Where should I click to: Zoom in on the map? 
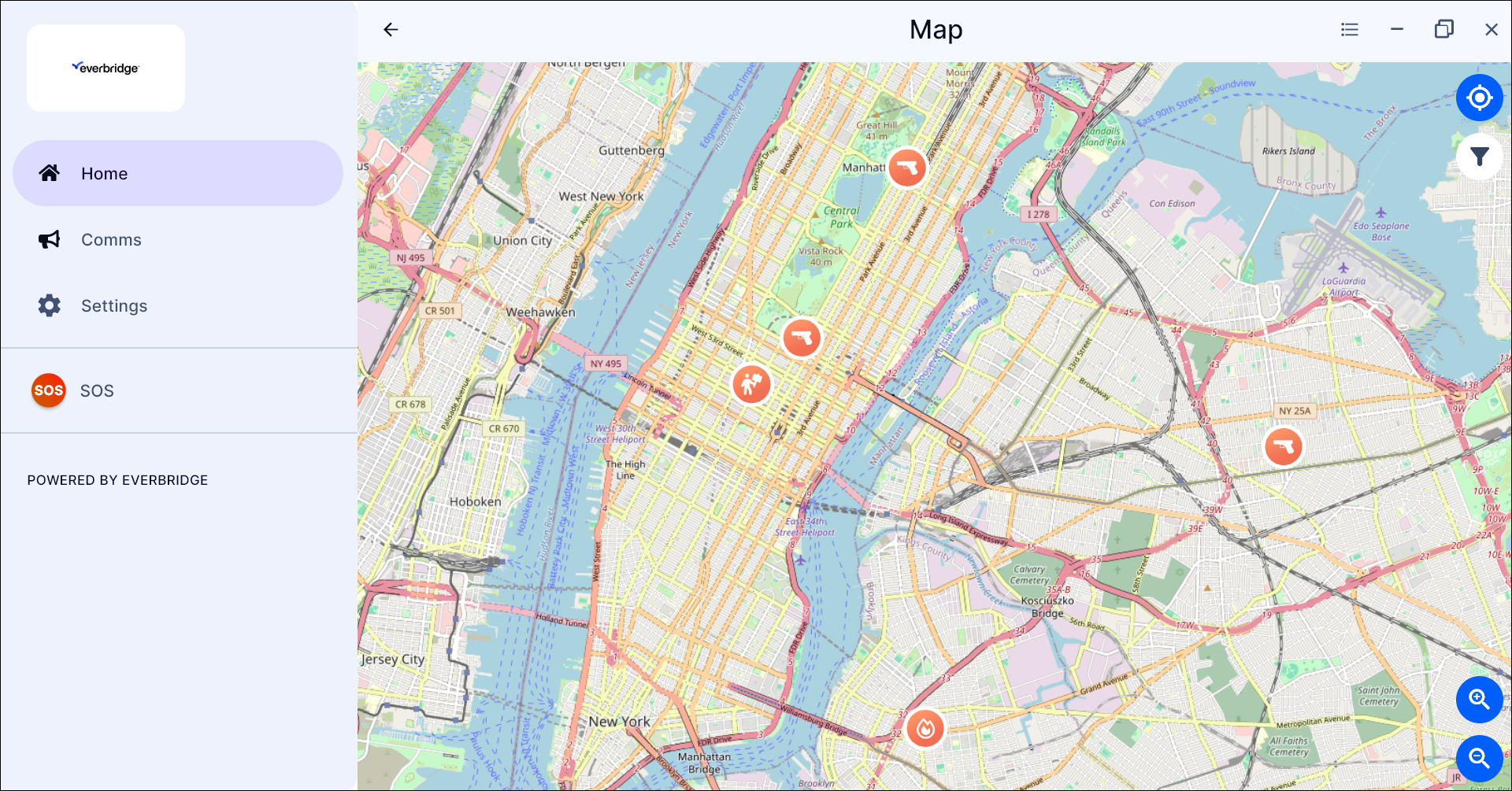pos(1478,699)
